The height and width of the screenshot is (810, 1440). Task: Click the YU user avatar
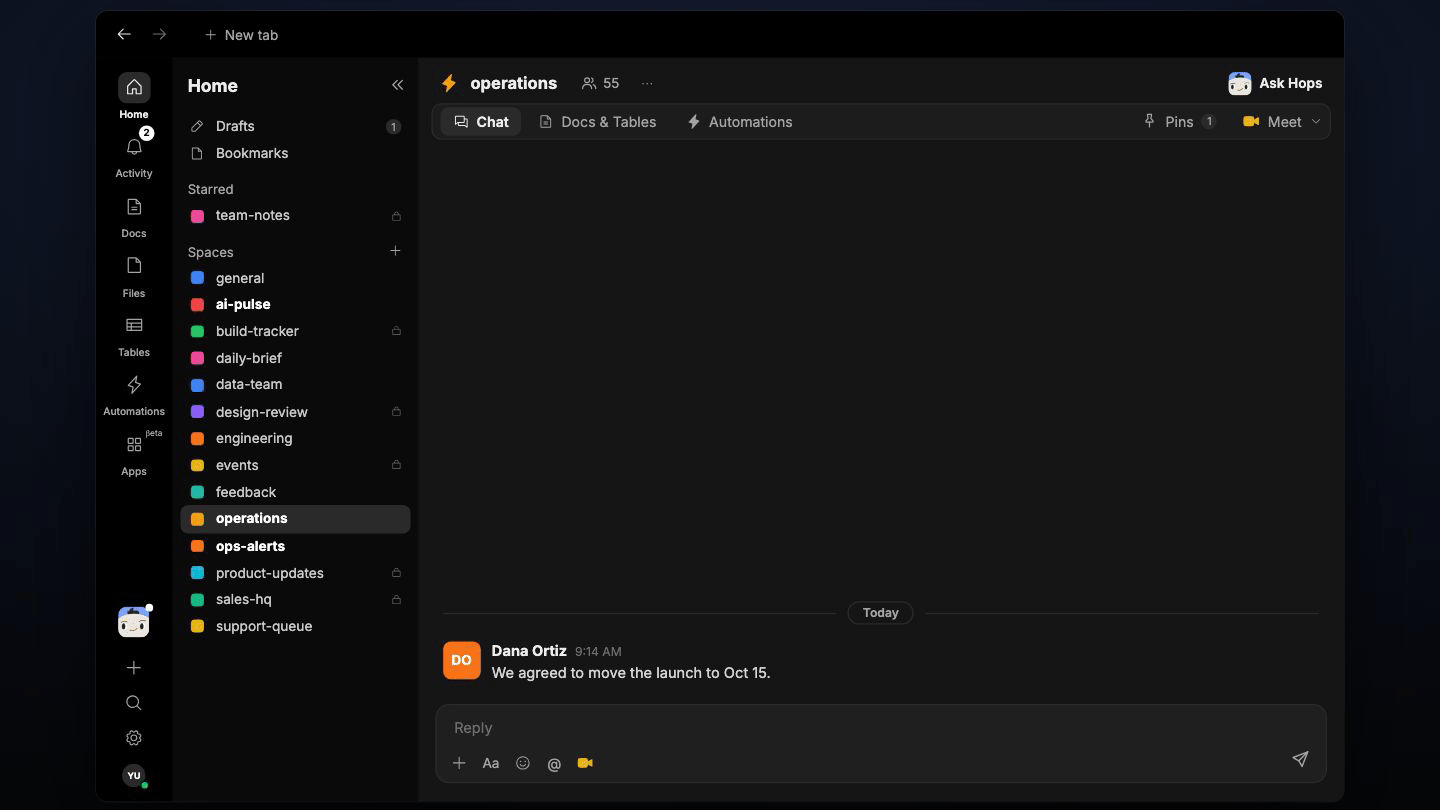pyautogui.click(x=134, y=775)
